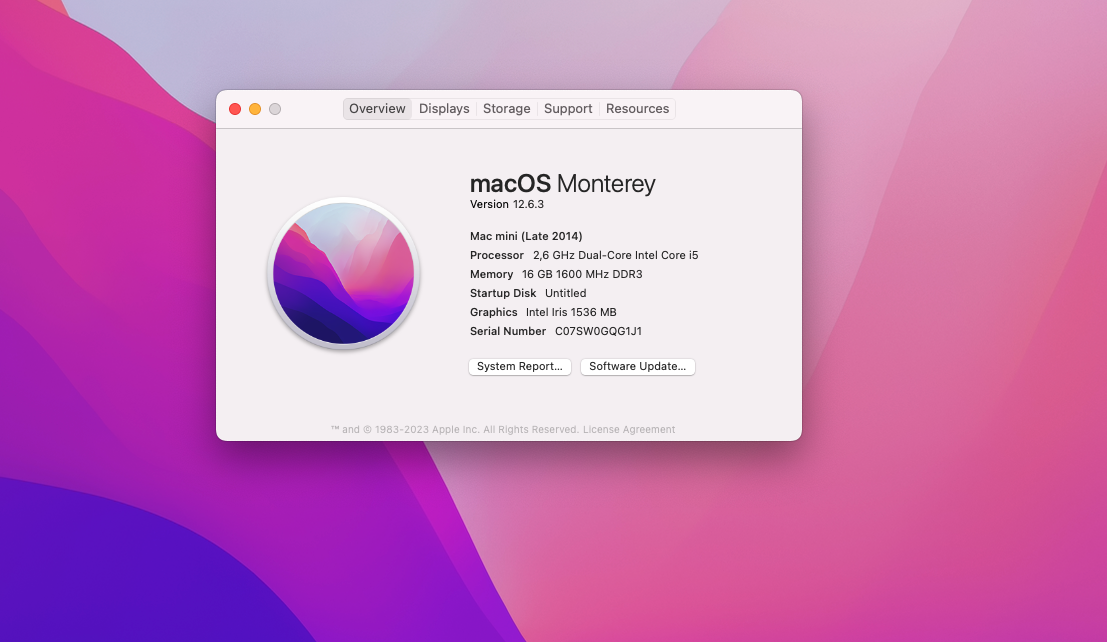
Task: Switch to the Overview tab
Action: 377,109
